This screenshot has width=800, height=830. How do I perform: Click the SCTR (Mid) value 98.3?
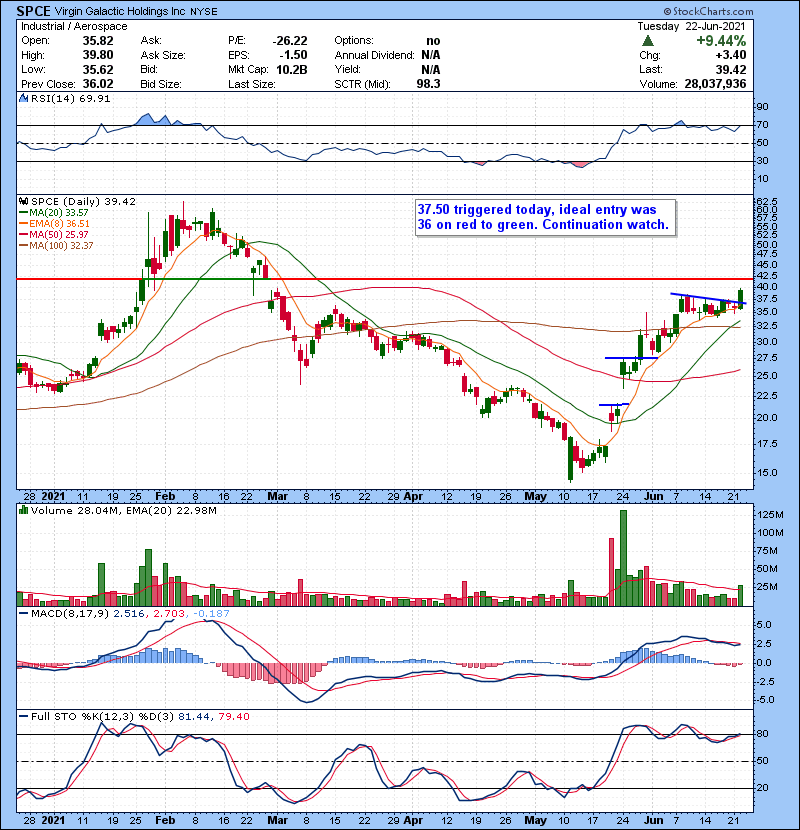click(428, 84)
